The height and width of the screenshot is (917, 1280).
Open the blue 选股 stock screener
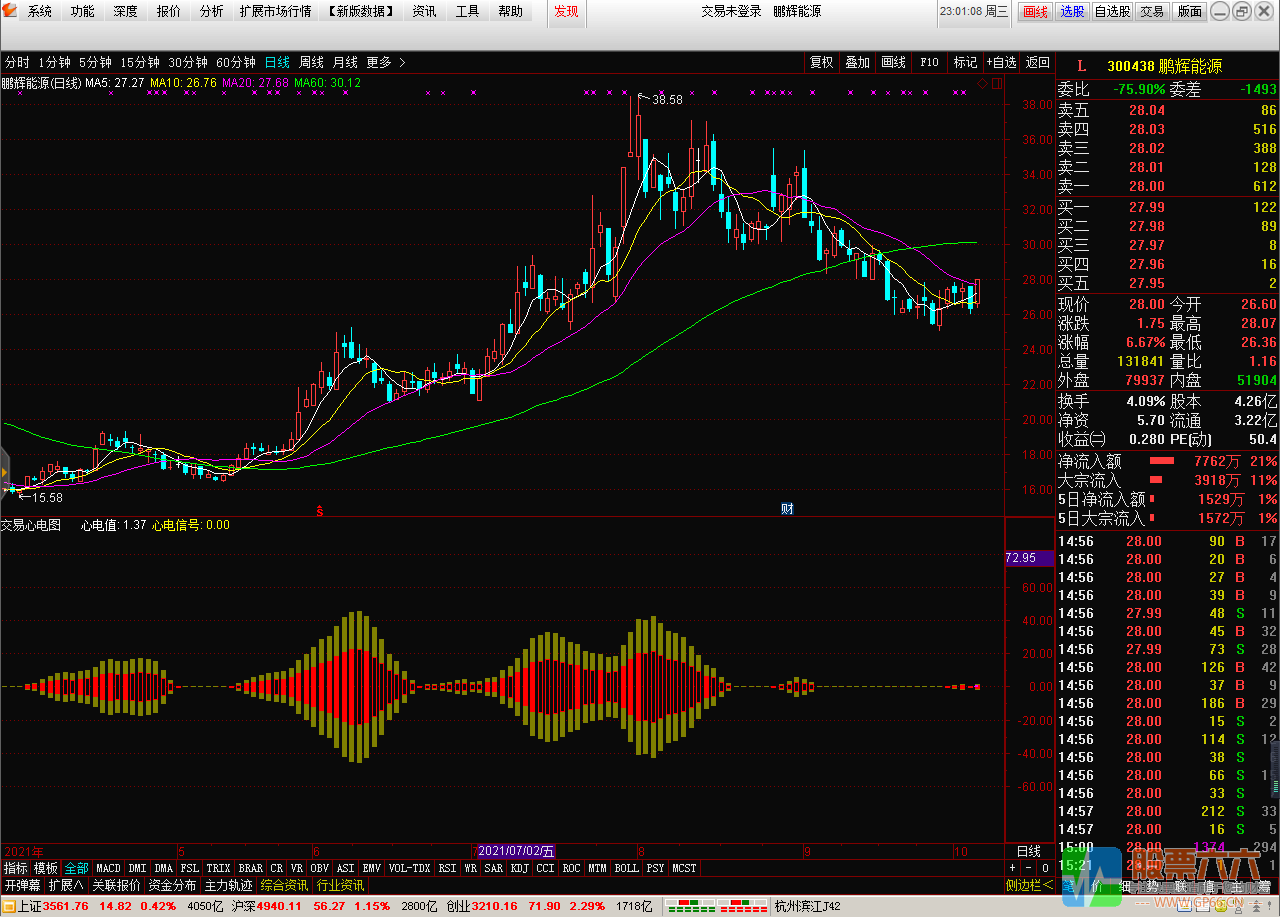point(1072,11)
